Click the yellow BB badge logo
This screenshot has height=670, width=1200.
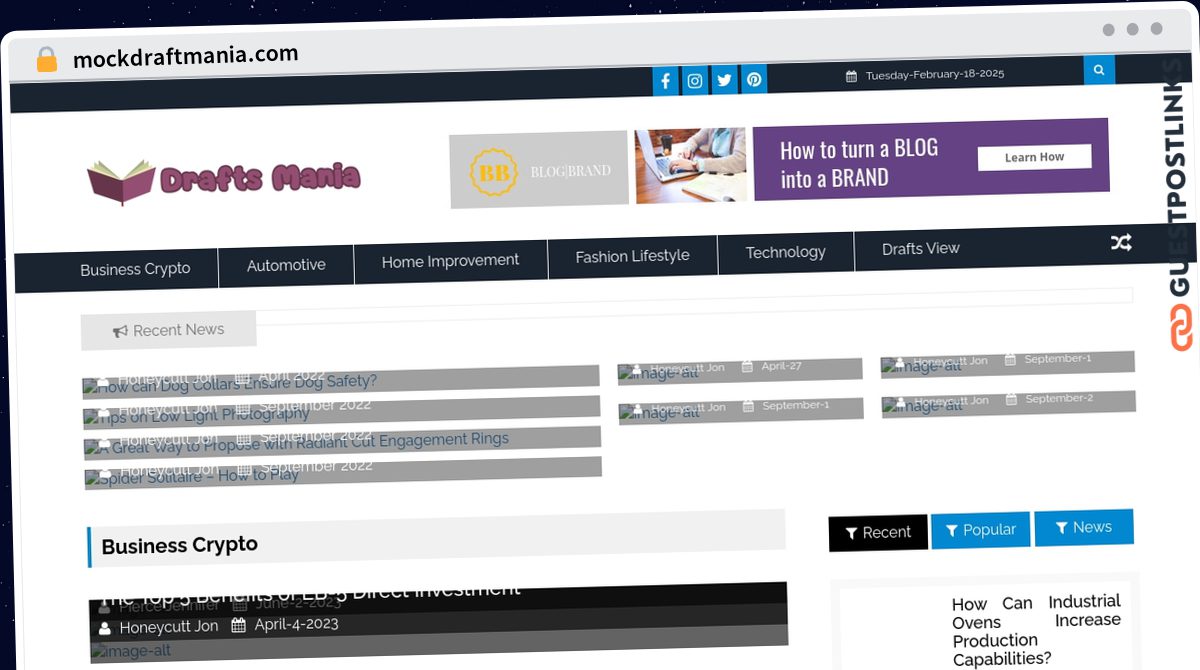[493, 172]
